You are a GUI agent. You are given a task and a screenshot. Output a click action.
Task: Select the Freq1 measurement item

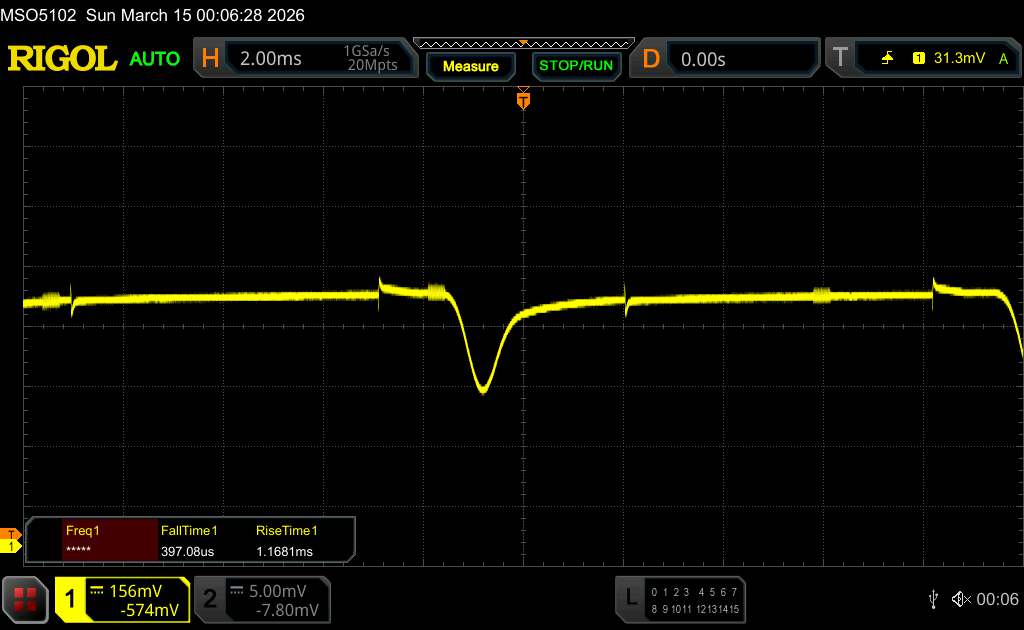point(93,540)
